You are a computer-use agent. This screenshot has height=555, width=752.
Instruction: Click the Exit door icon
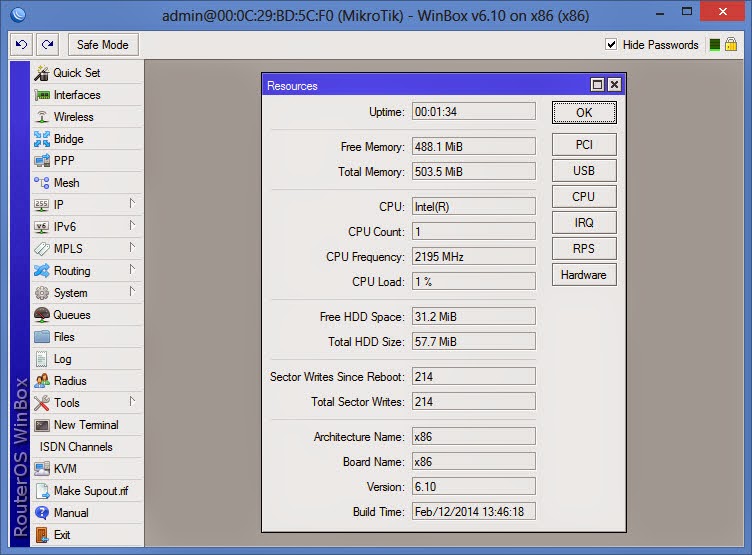42,535
